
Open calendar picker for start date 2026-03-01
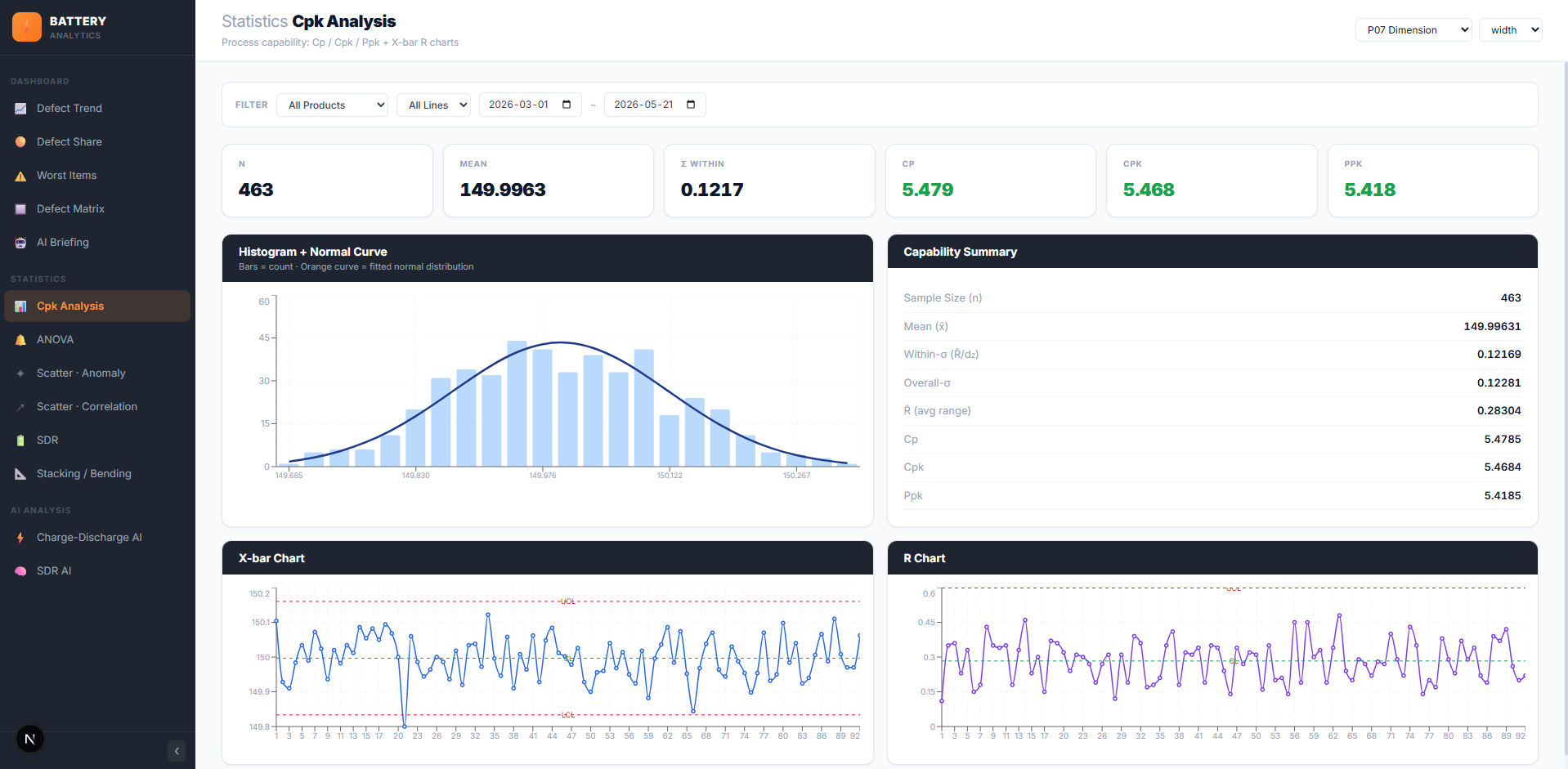(x=567, y=105)
